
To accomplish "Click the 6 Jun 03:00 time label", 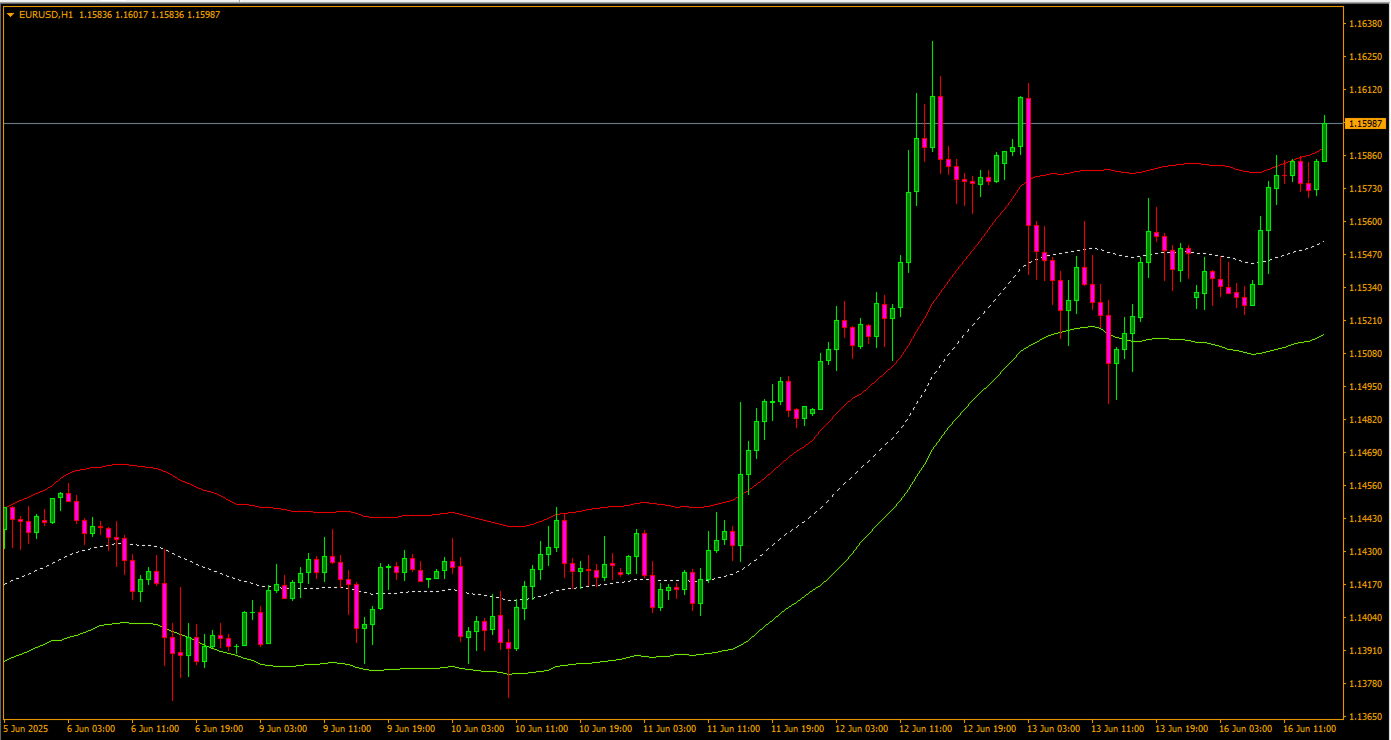I will pos(91,729).
